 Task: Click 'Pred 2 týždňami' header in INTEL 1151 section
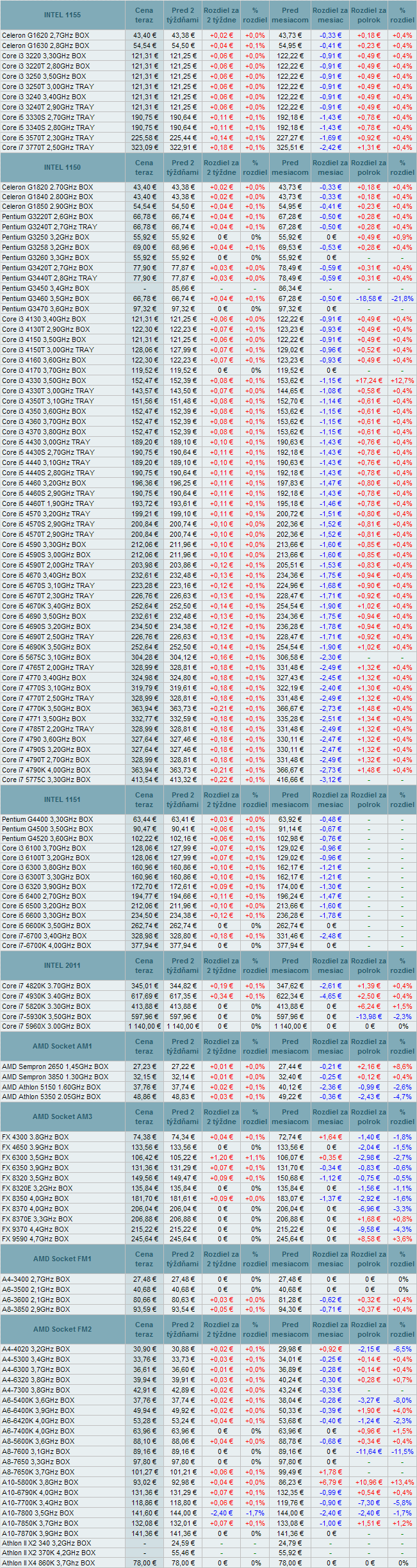[x=183, y=799]
